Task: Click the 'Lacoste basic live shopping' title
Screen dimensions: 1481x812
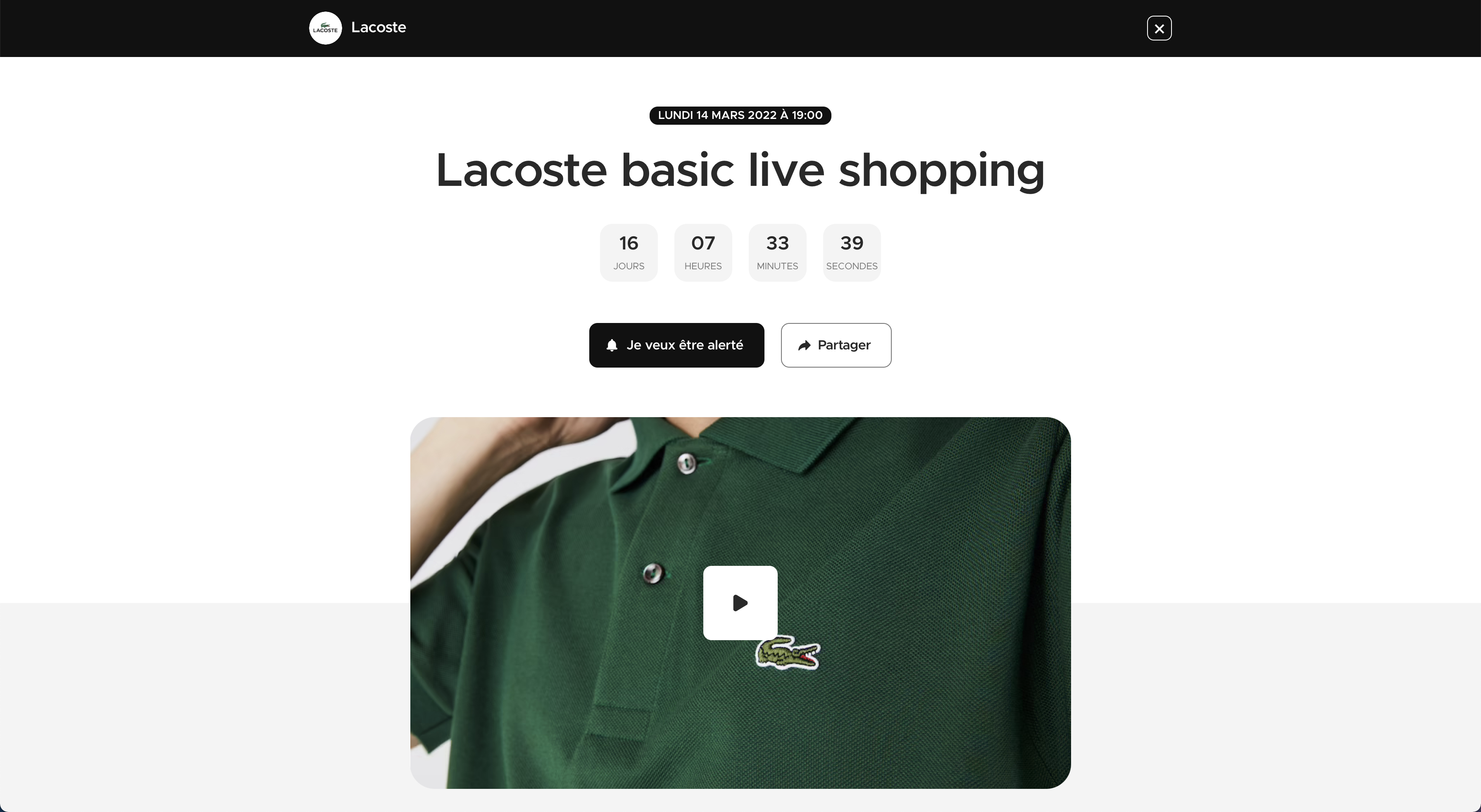Action: [x=740, y=171]
